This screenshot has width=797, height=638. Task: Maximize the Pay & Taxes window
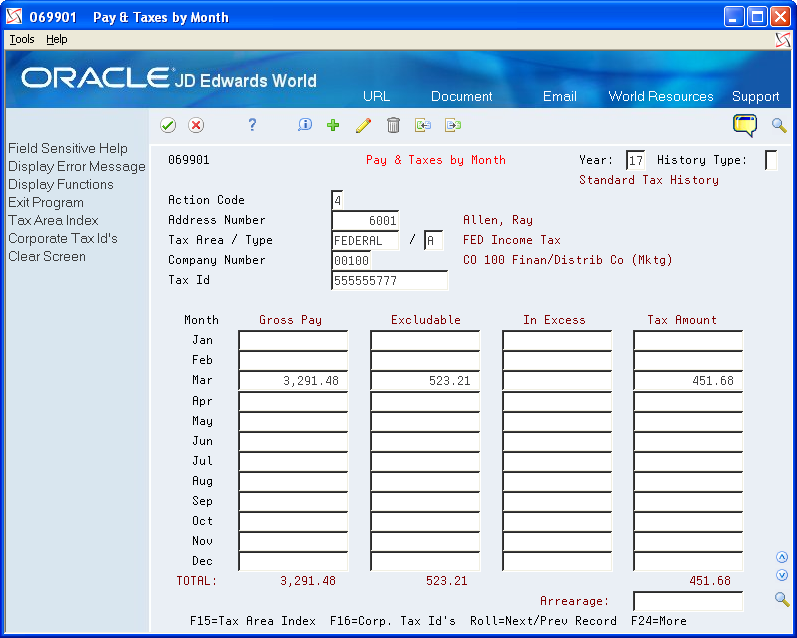coord(757,17)
